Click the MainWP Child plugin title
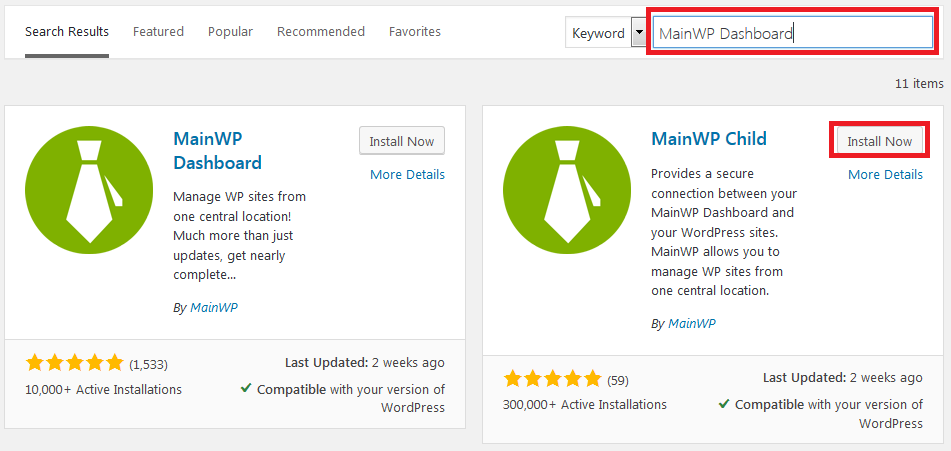 [x=708, y=138]
